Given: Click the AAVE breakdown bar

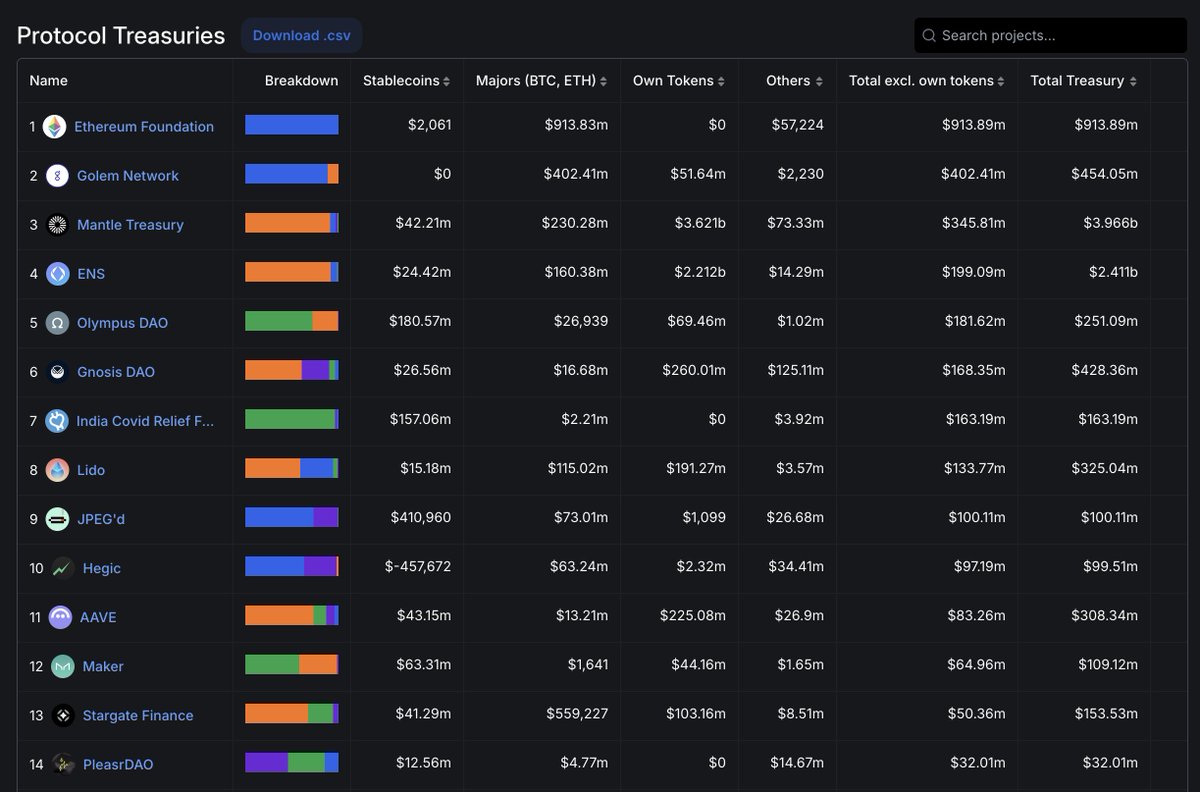Looking at the screenshot, I should pos(292,615).
